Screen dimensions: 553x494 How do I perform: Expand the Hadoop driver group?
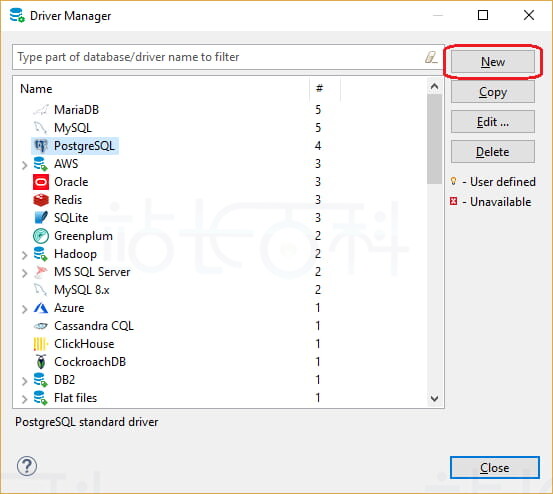pos(24,255)
